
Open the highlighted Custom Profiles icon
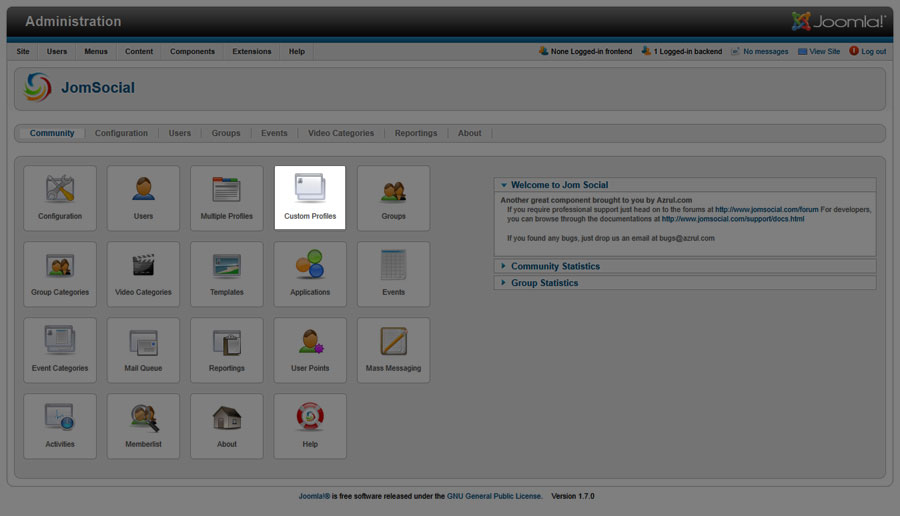(x=310, y=198)
